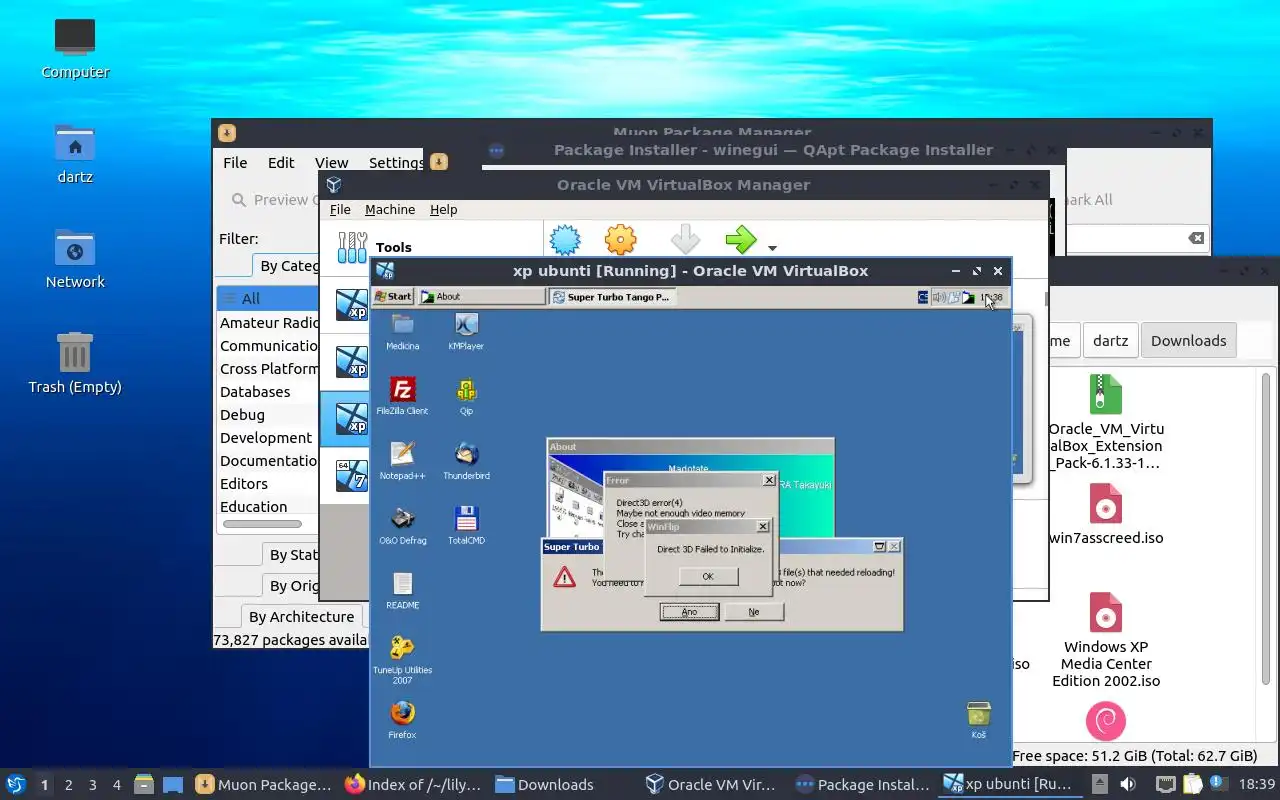Select the 64-bit Windows 7 VM entry
This screenshot has height=800, width=1280.
[x=351, y=475]
